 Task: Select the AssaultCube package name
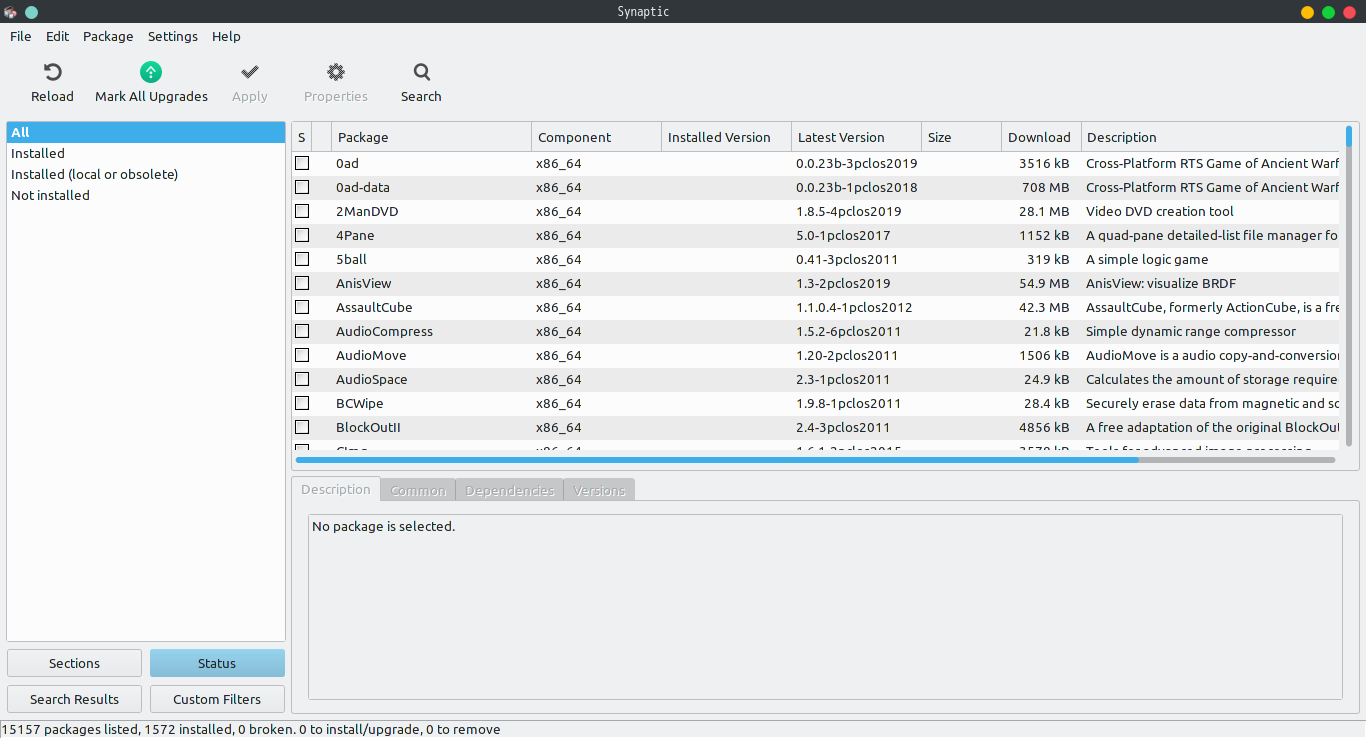[x=374, y=307]
